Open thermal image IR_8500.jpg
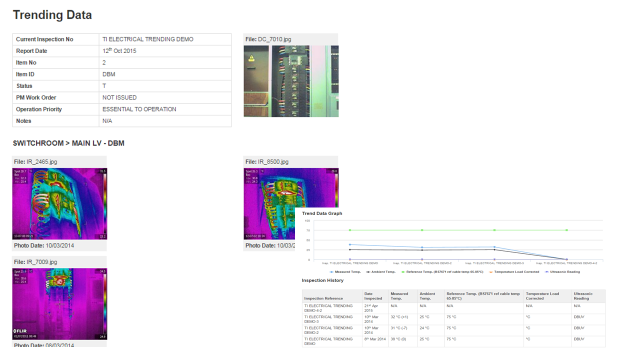Image resolution: width=640 pixels, height=360 pixels. [291, 204]
